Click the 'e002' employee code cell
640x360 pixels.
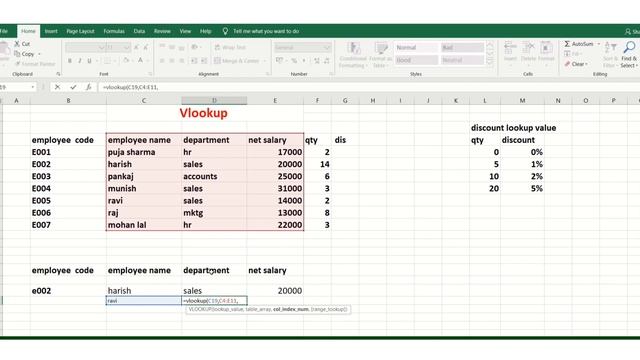[x=68, y=291]
